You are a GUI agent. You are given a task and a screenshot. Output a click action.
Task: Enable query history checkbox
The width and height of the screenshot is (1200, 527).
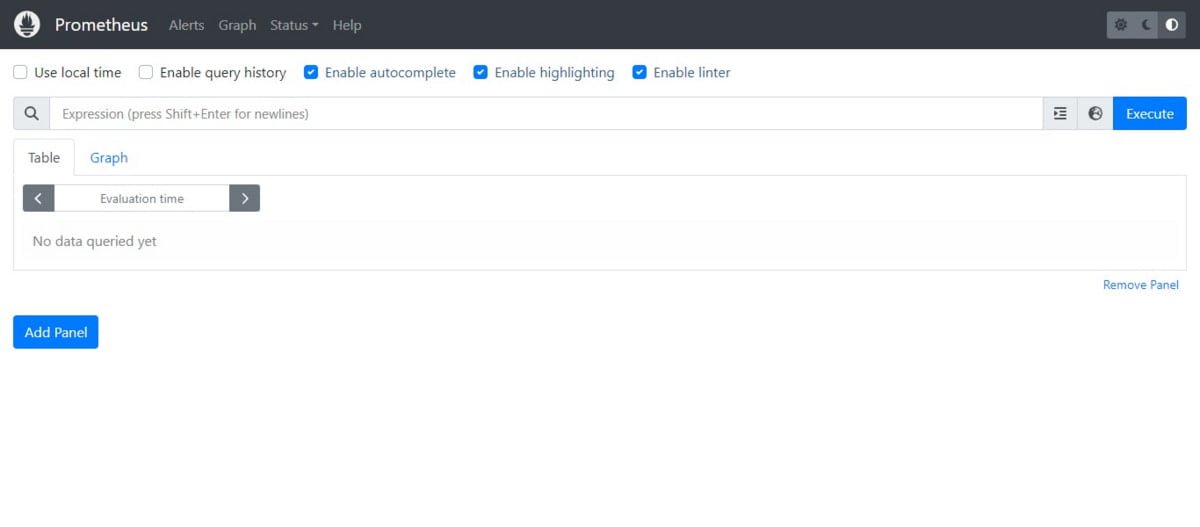[146, 73]
